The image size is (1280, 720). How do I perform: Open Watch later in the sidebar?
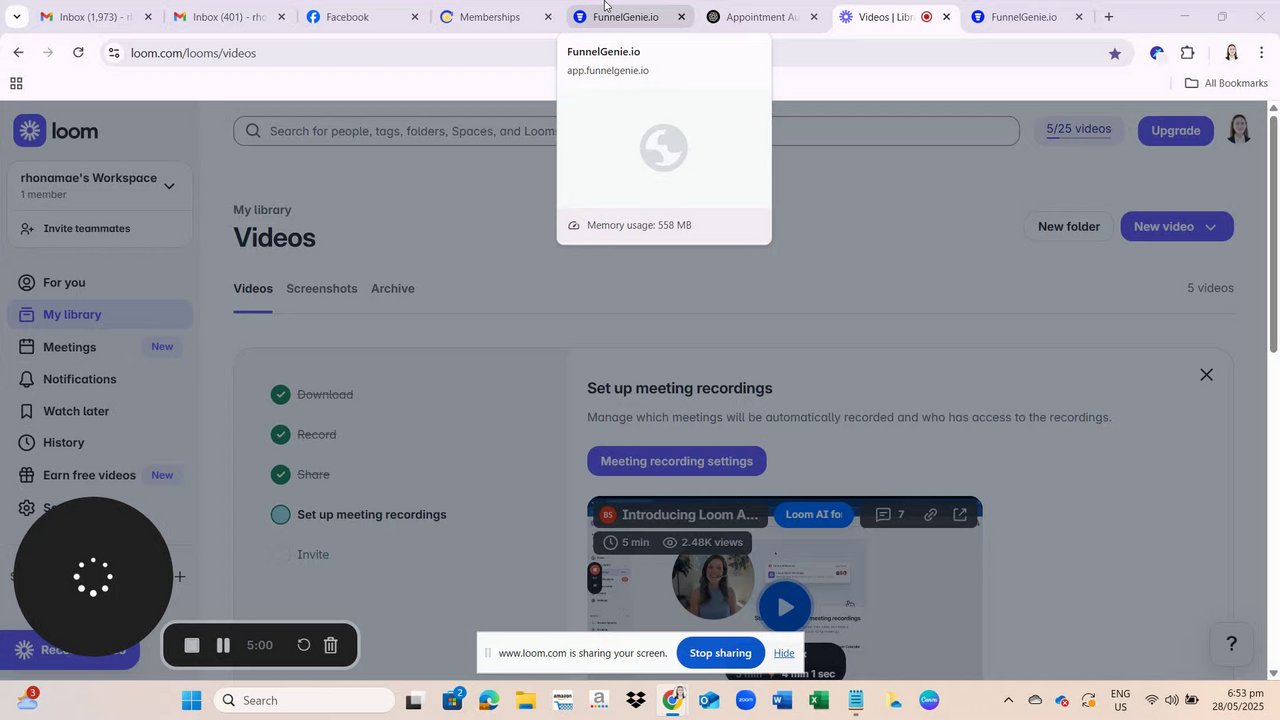100,411
